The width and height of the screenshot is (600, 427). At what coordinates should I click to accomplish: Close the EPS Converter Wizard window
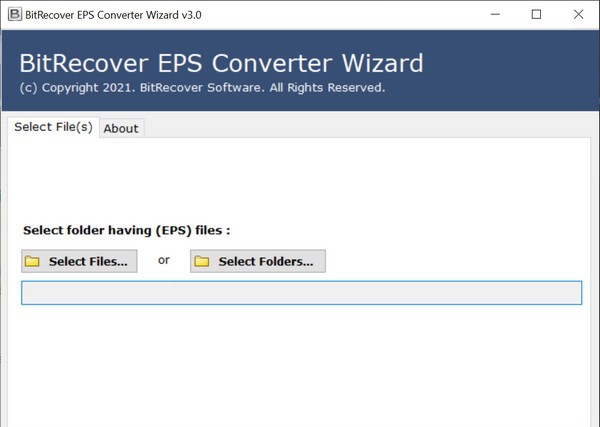click(x=579, y=15)
